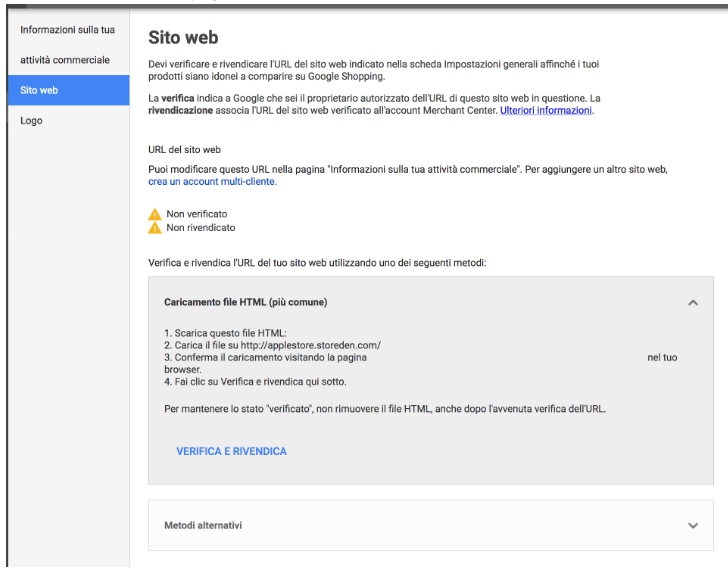Click the Ulteriori informazioni link
This screenshot has height=571, width=728.
[x=546, y=111]
